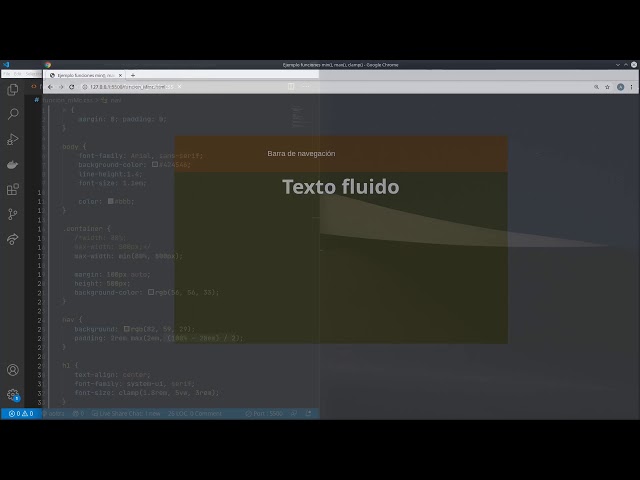Open the Live Share view
This screenshot has width=640, height=480.
pyautogui.click(x=13, y=239)
